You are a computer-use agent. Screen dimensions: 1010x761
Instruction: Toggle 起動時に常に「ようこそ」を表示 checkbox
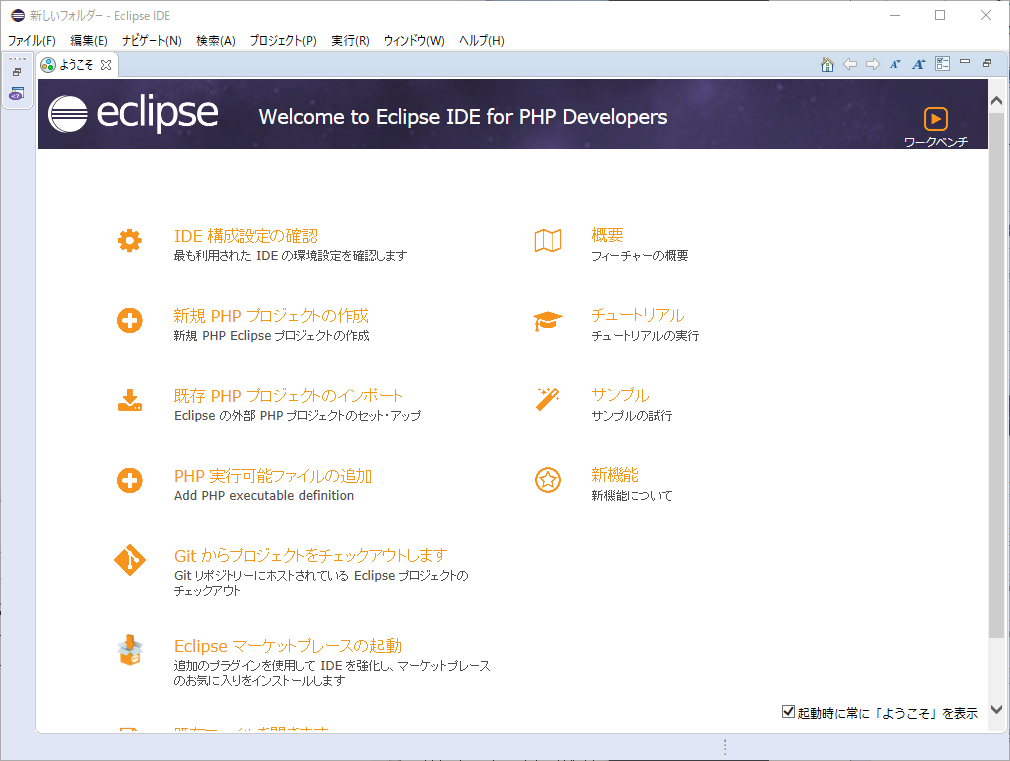[788, 711]
